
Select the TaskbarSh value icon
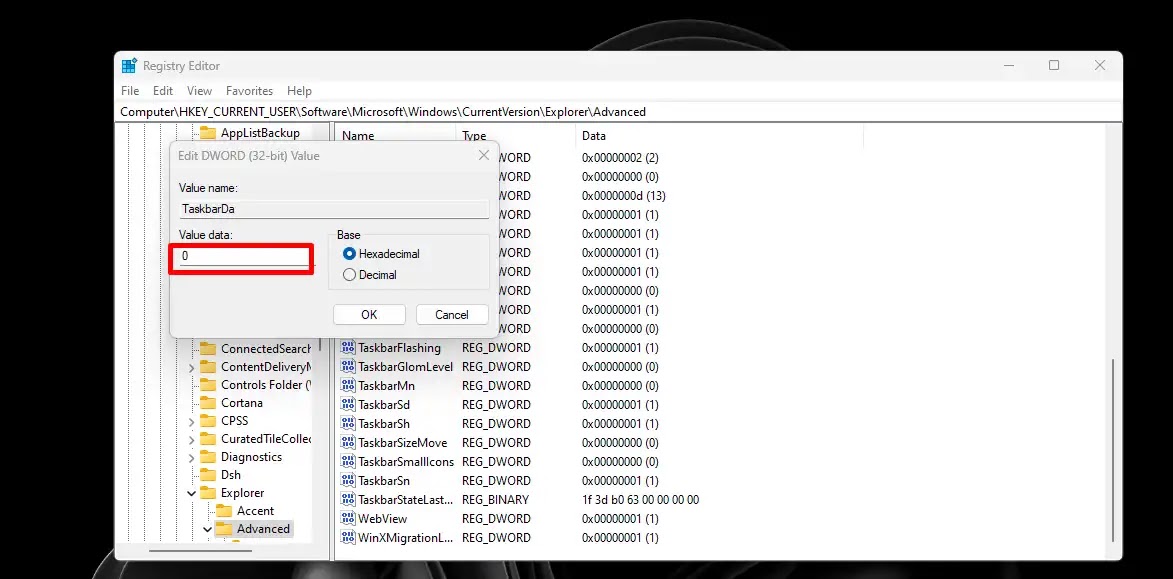pyautogui.click(x=347, y=423)
